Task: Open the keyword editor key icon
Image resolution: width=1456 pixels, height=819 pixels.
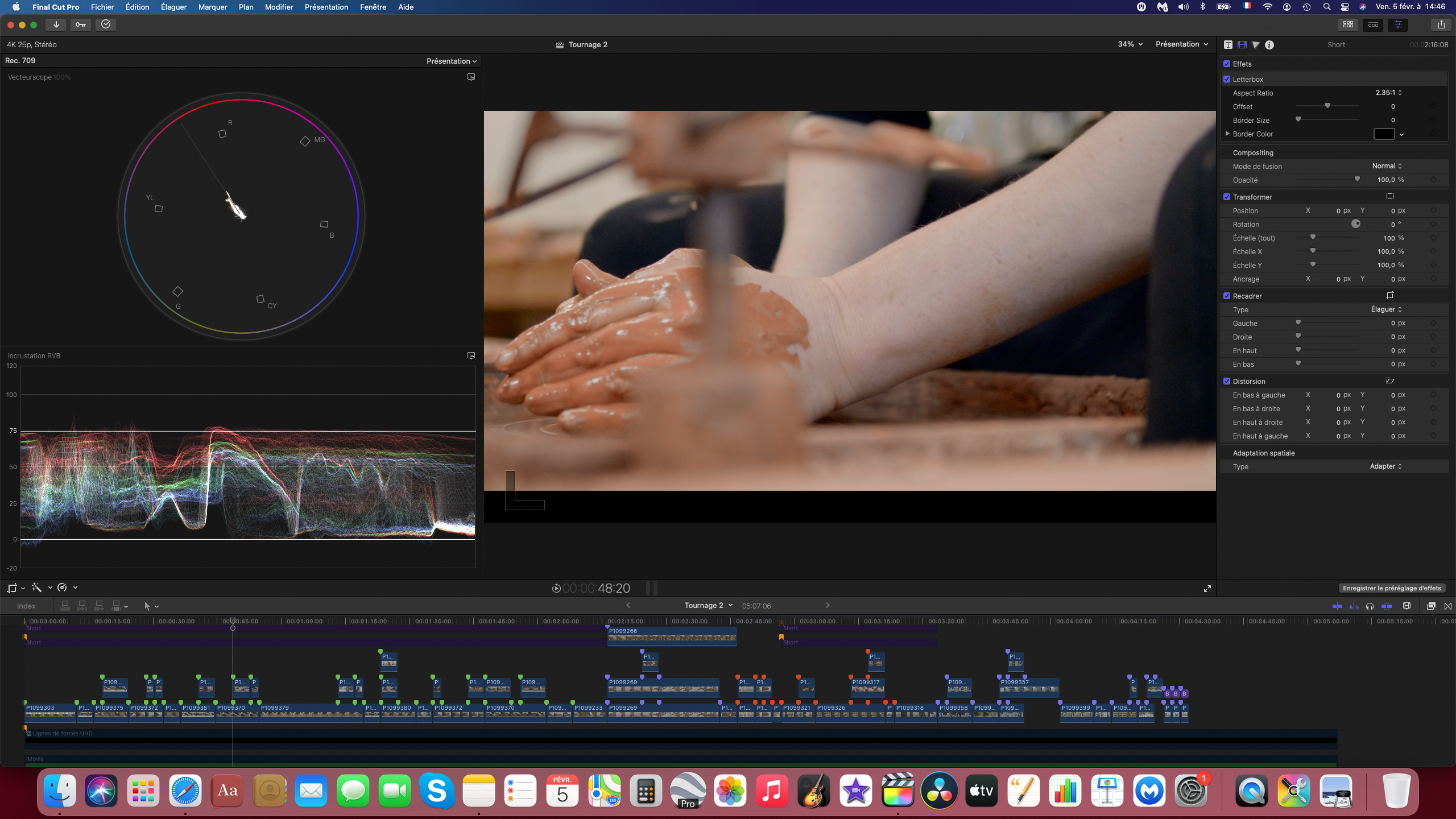Action: click(x=81, y=24)
